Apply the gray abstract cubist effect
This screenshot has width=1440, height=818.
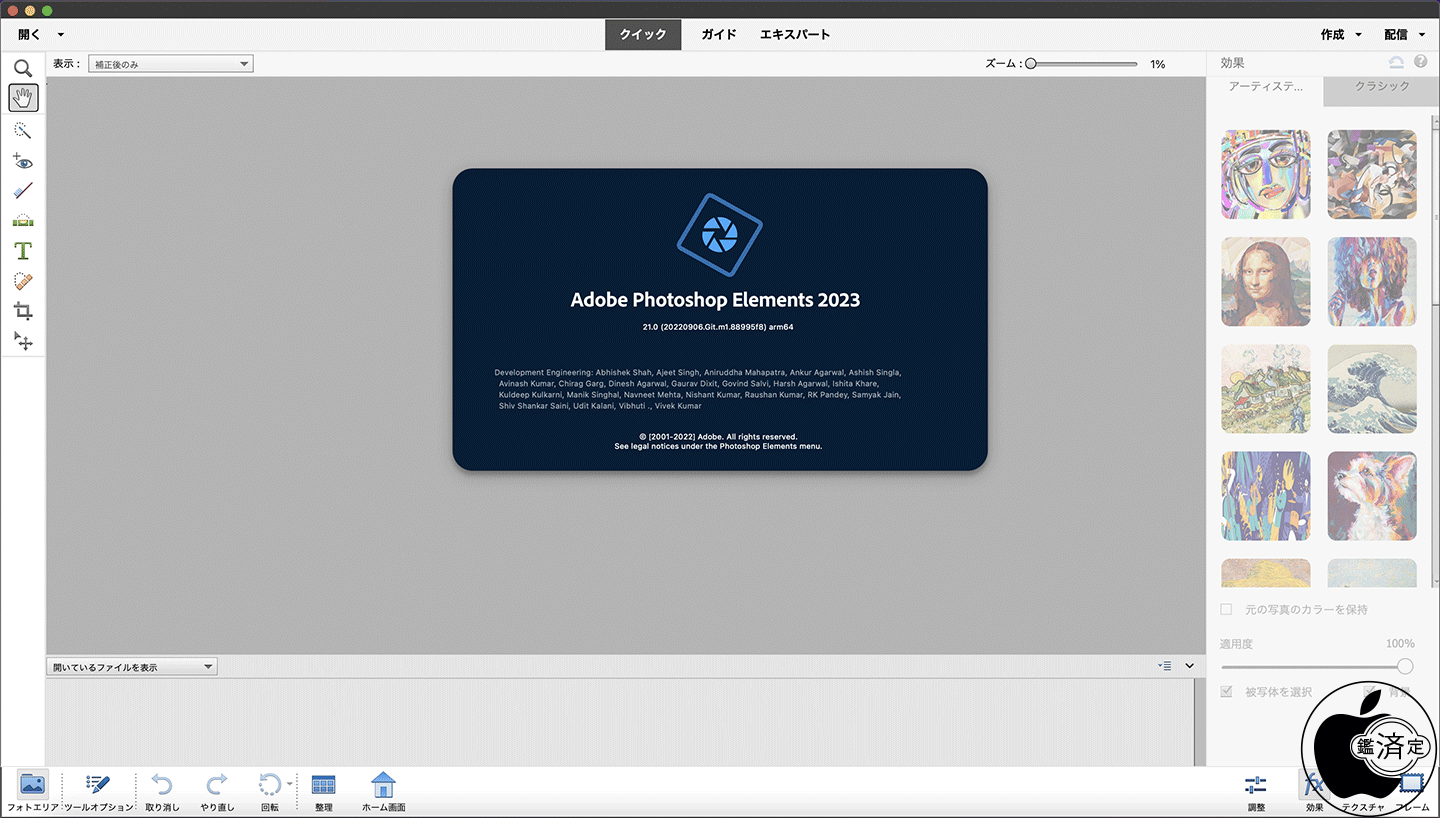click(x=1372, y=174)
